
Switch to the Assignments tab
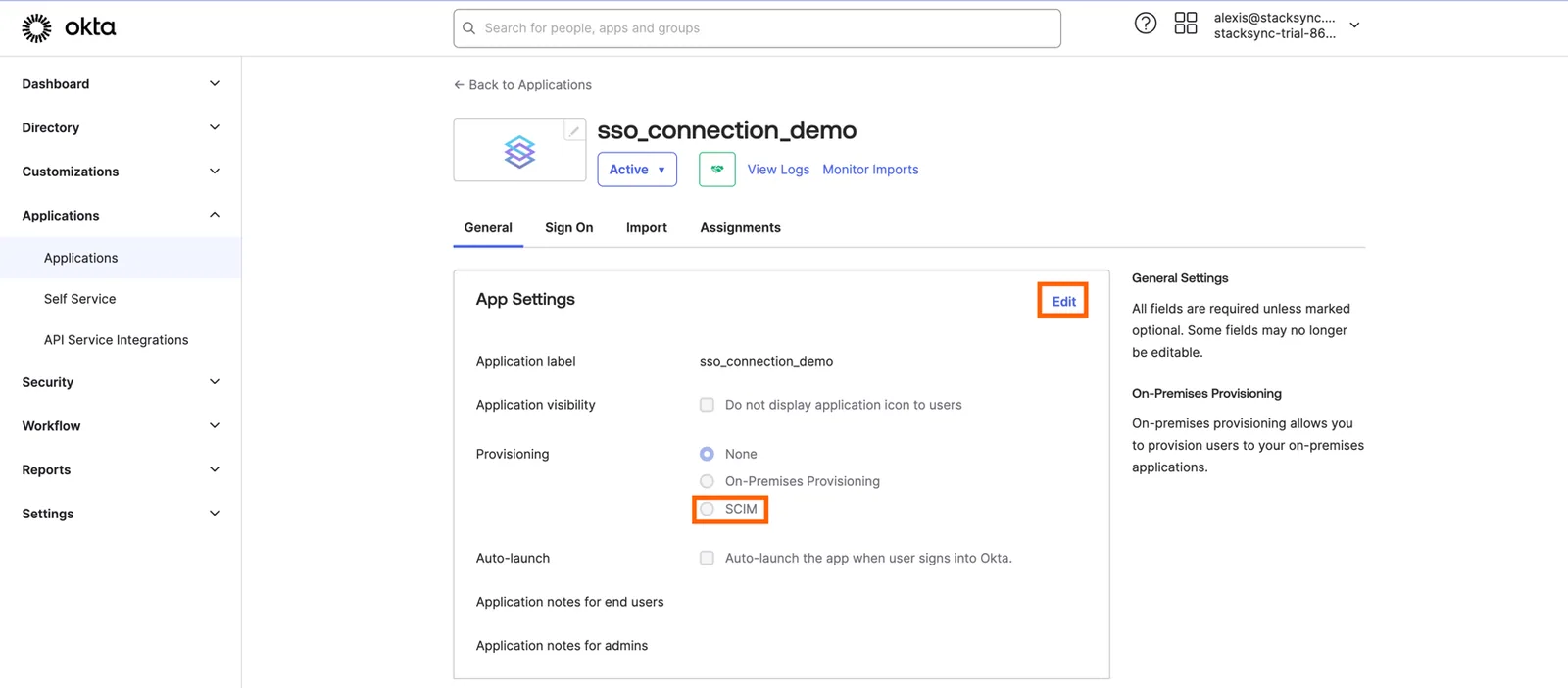click(x=741, y=227)
